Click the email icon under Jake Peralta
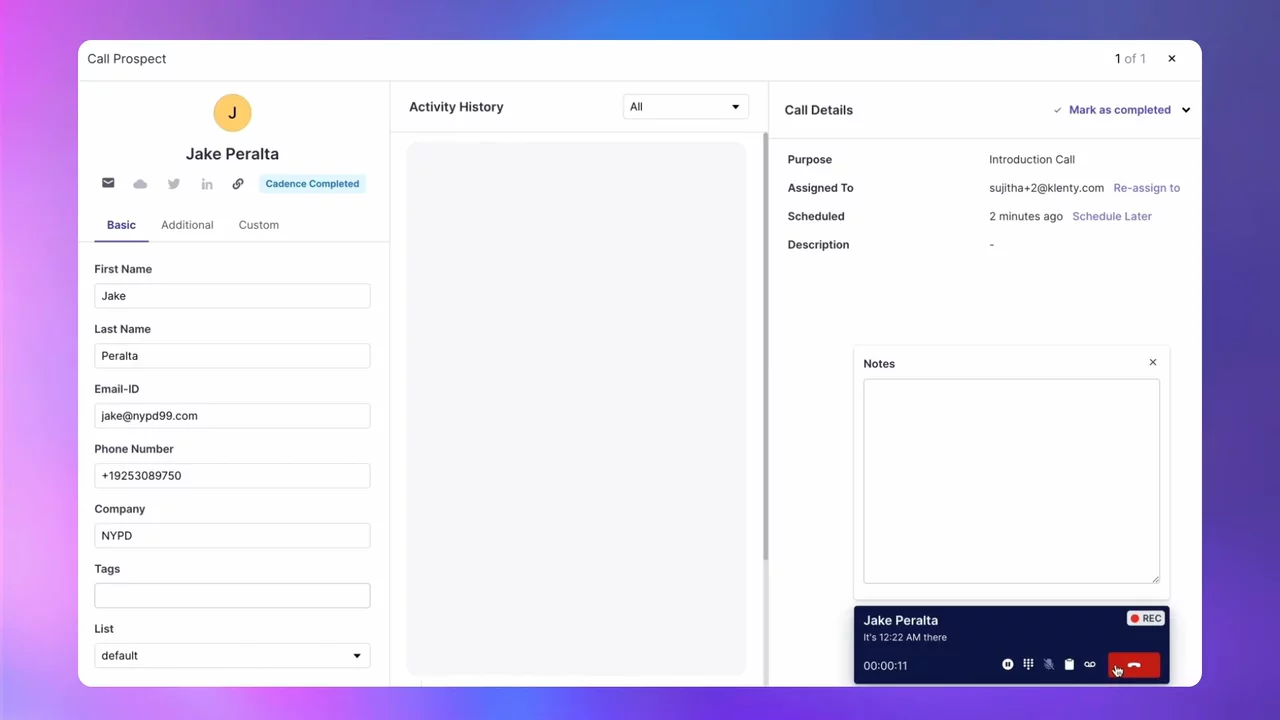Screen dimensions: 1280x720 click(x=108, y=184)
